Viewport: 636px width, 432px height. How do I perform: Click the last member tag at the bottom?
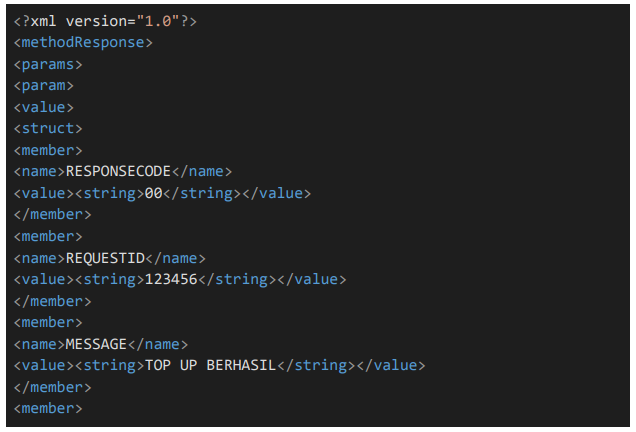tap(49, 408)
